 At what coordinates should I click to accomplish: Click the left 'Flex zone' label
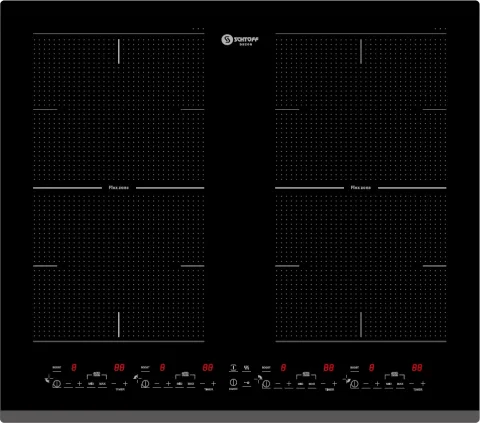[x=119, y=188]
